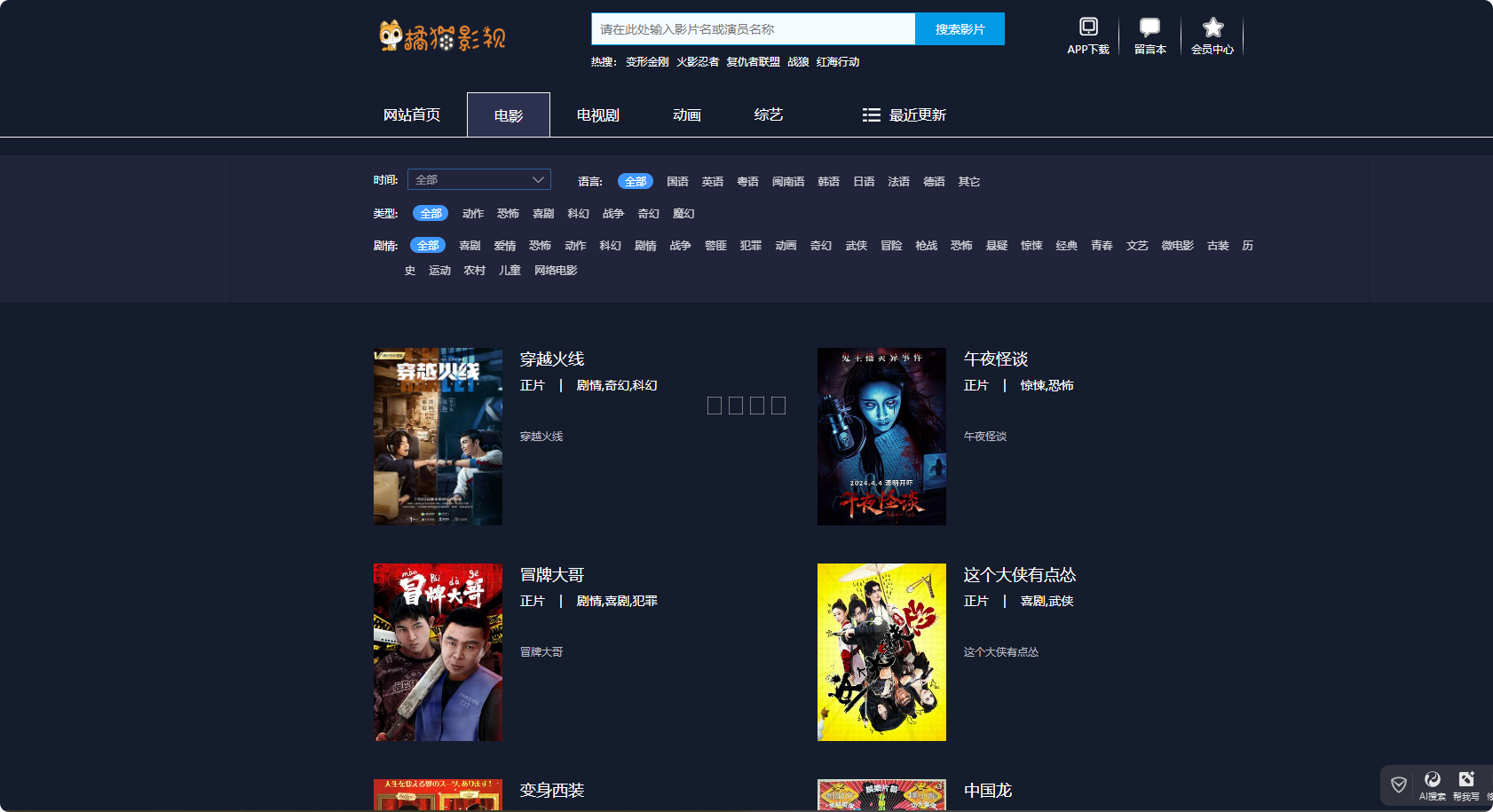This screenshot has height=812, width=1493.
Task: Open the 帮我写 pencil icon
Action: [x=1466, y=779]
